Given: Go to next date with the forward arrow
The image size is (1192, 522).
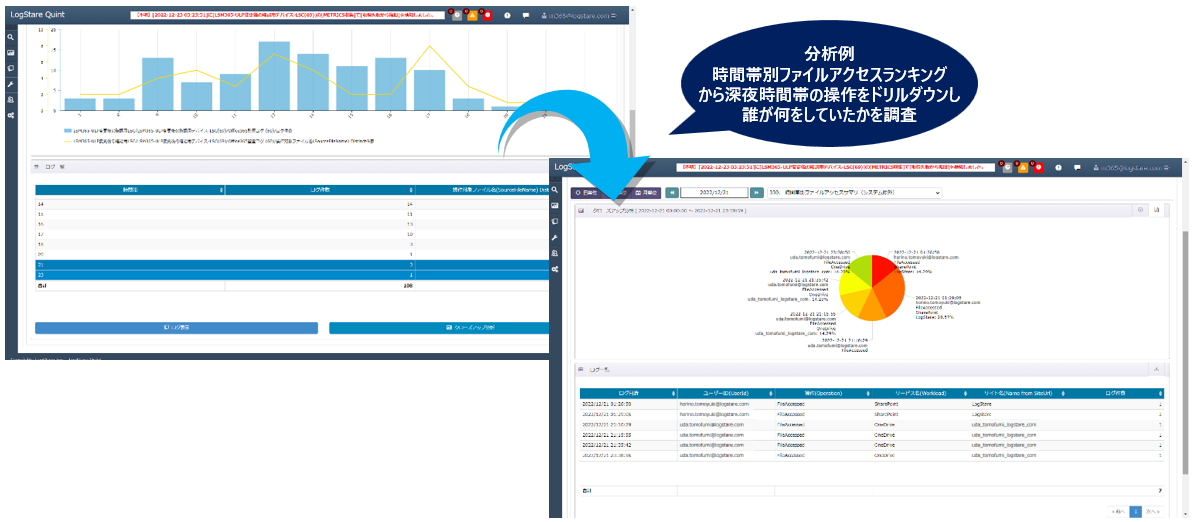Looking at the screenshot, I should (758, 191).
